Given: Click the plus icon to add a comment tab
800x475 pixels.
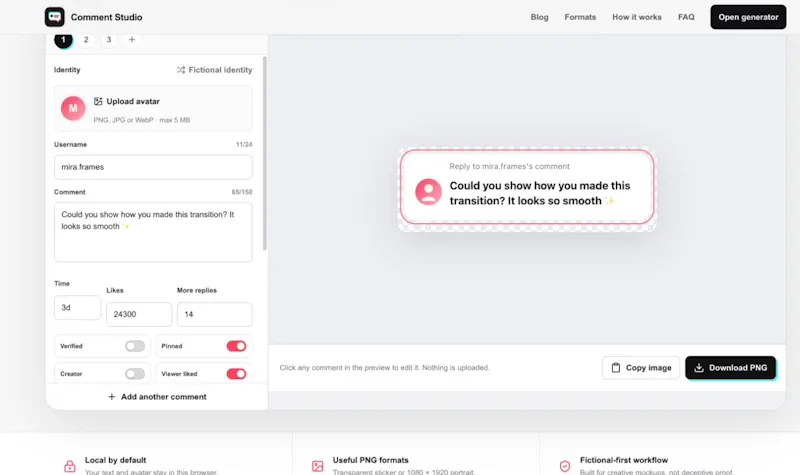Looking at the screenshot, I should click(132, 39).
